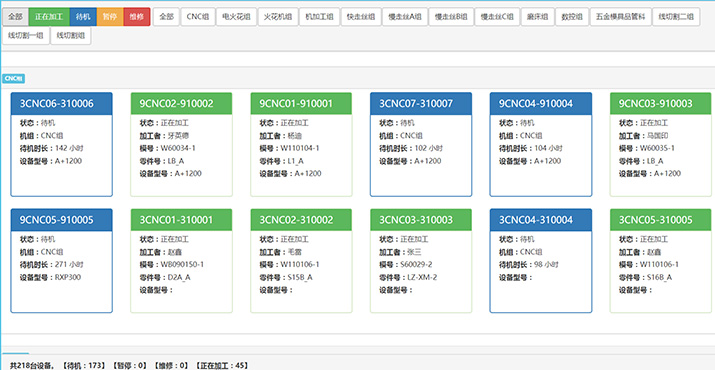Select the white 全部 group filter button
This screenshot has height=370, width=715.
pyautogui.click(x=166, y=17)
